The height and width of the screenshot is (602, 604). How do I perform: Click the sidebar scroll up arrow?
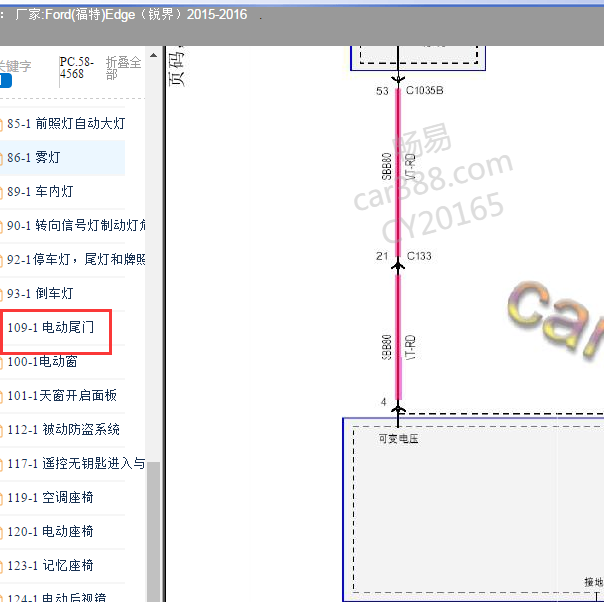pos(153,55)
